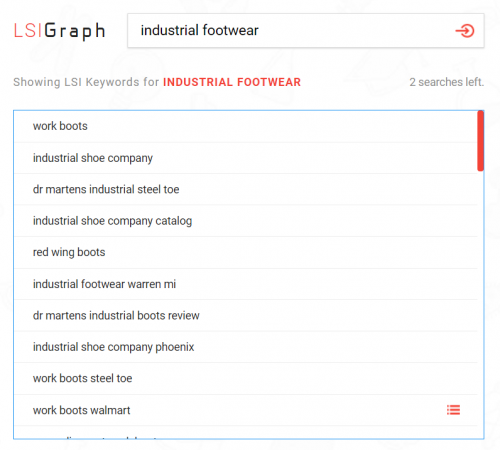Click the search submit arrow icon
The height and width of the screenshot is (450, 500).
click(465, 31)
